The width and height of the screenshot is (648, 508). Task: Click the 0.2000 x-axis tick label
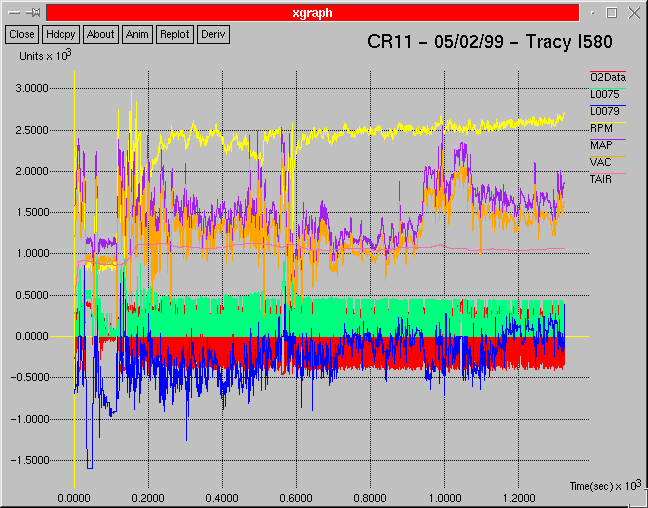click(148, 498)
